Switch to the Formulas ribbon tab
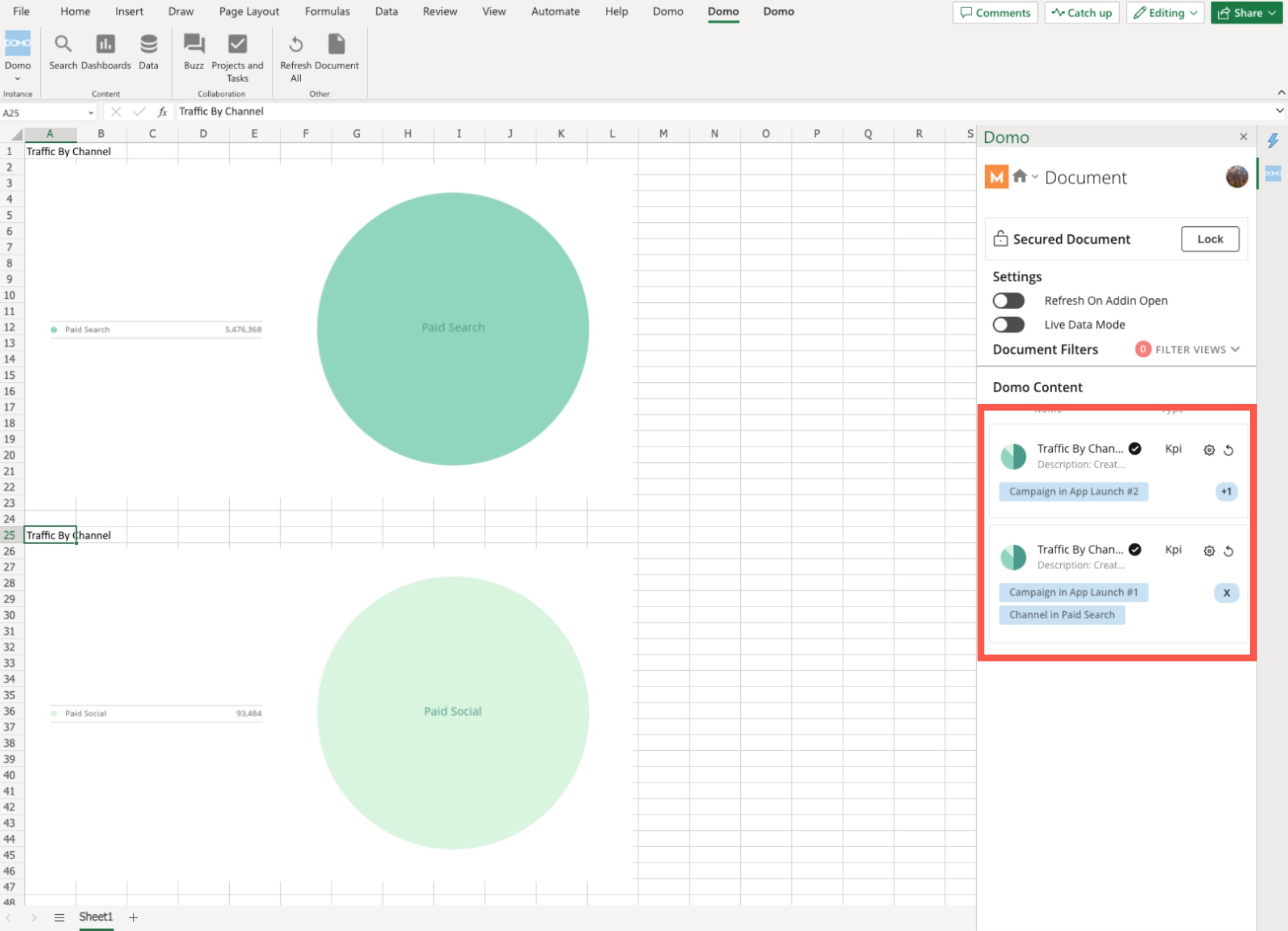This screenshot has width=1288, height=931. 327,11
